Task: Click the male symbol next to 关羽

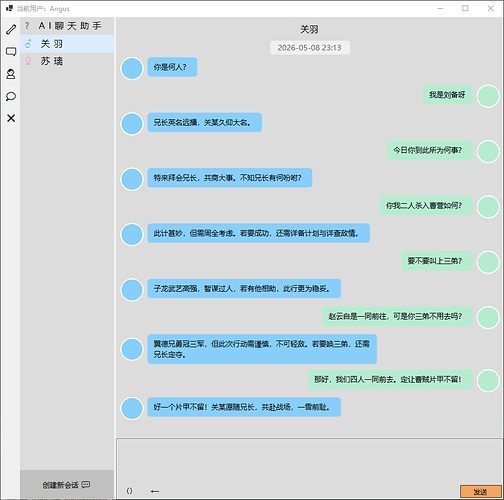Action: 28,44
